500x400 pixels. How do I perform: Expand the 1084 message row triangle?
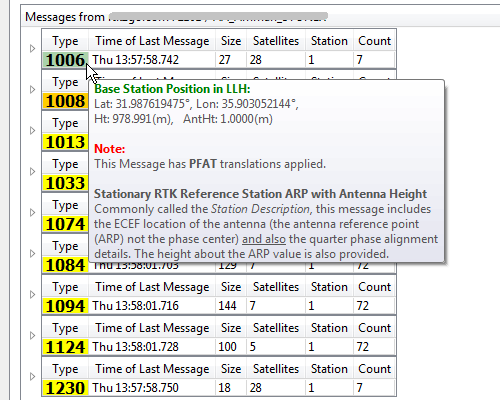pos(32,254)
